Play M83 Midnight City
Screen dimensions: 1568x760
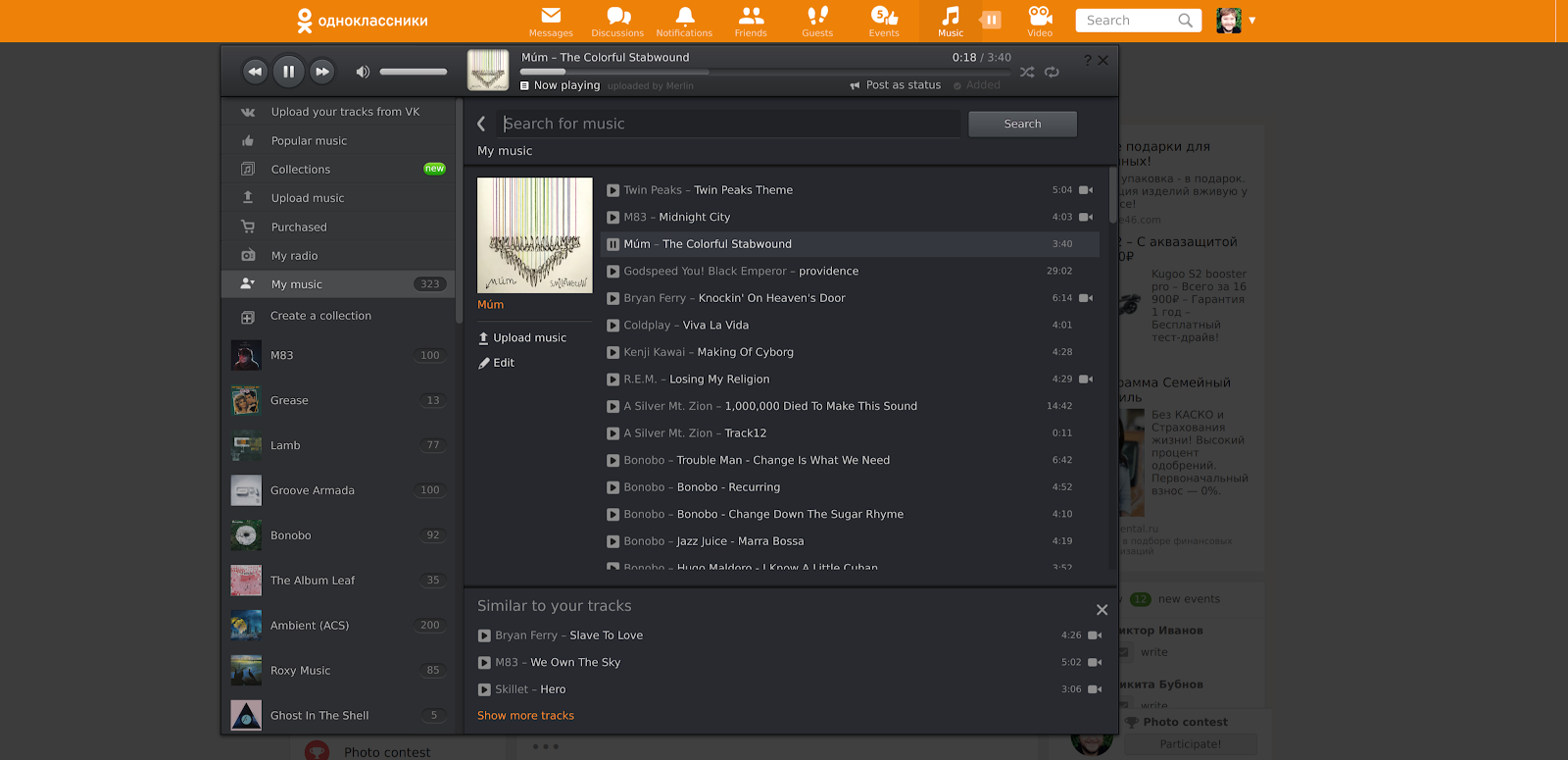[612, 217]
